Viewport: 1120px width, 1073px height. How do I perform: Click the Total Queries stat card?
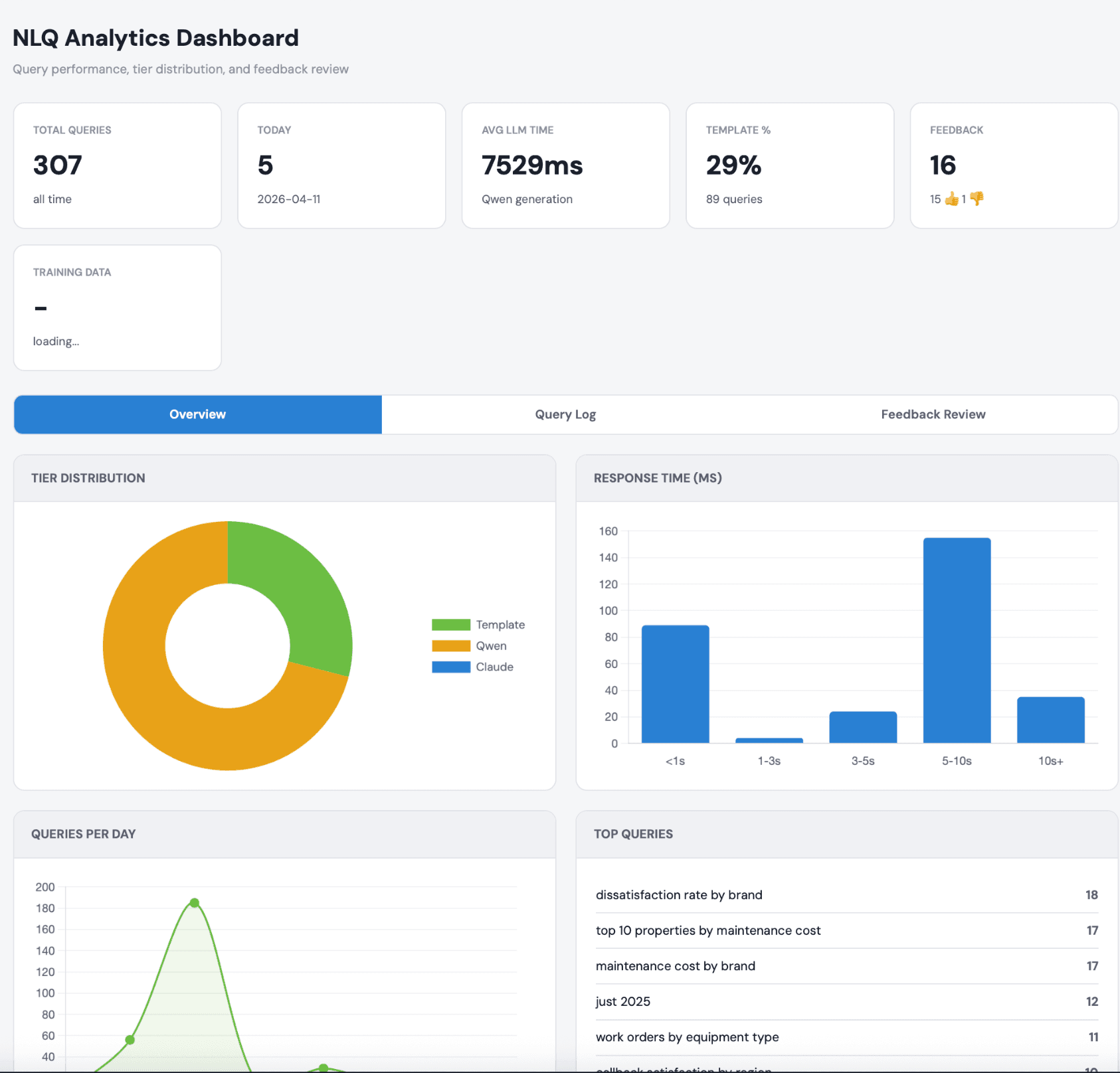point(117,165)
